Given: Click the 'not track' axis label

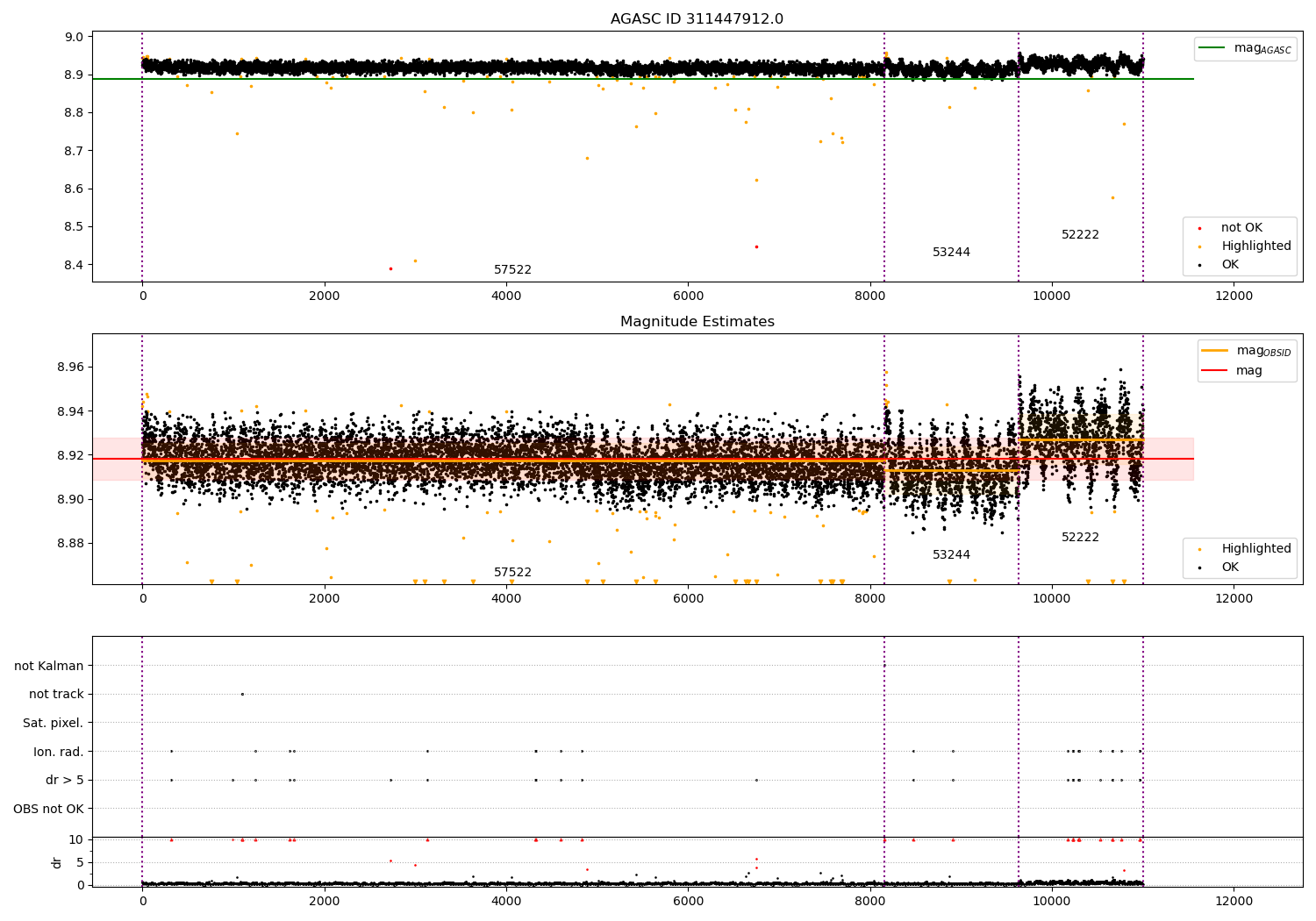Looking at the screenshot, I should (x=56, y=695).
